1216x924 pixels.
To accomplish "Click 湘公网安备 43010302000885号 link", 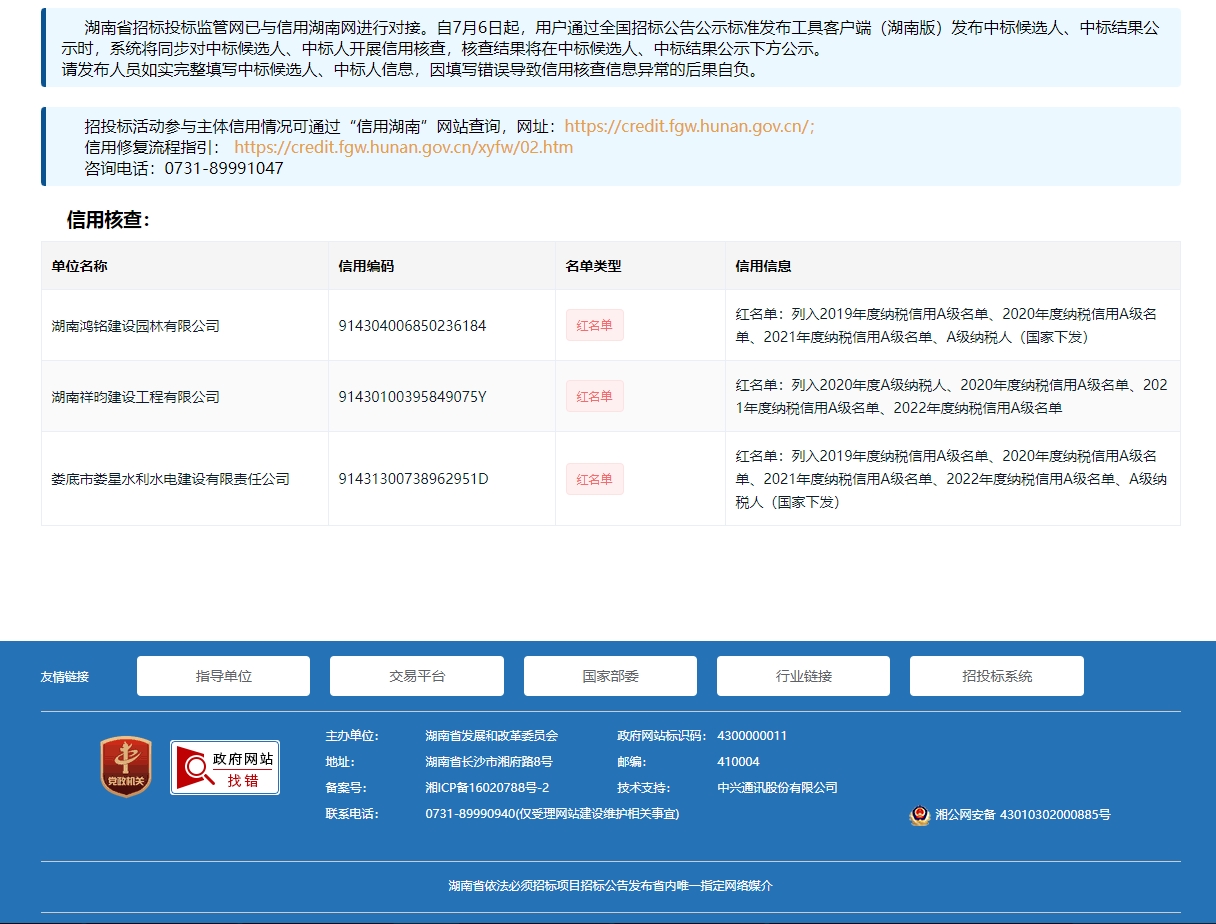I will coord(1023,815).
